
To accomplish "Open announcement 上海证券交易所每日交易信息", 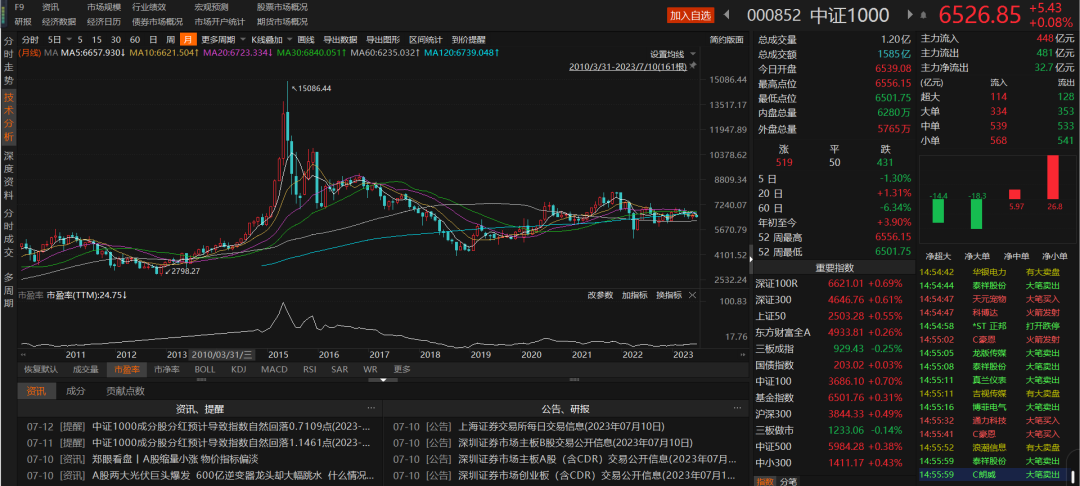I will tap(561, 426).
